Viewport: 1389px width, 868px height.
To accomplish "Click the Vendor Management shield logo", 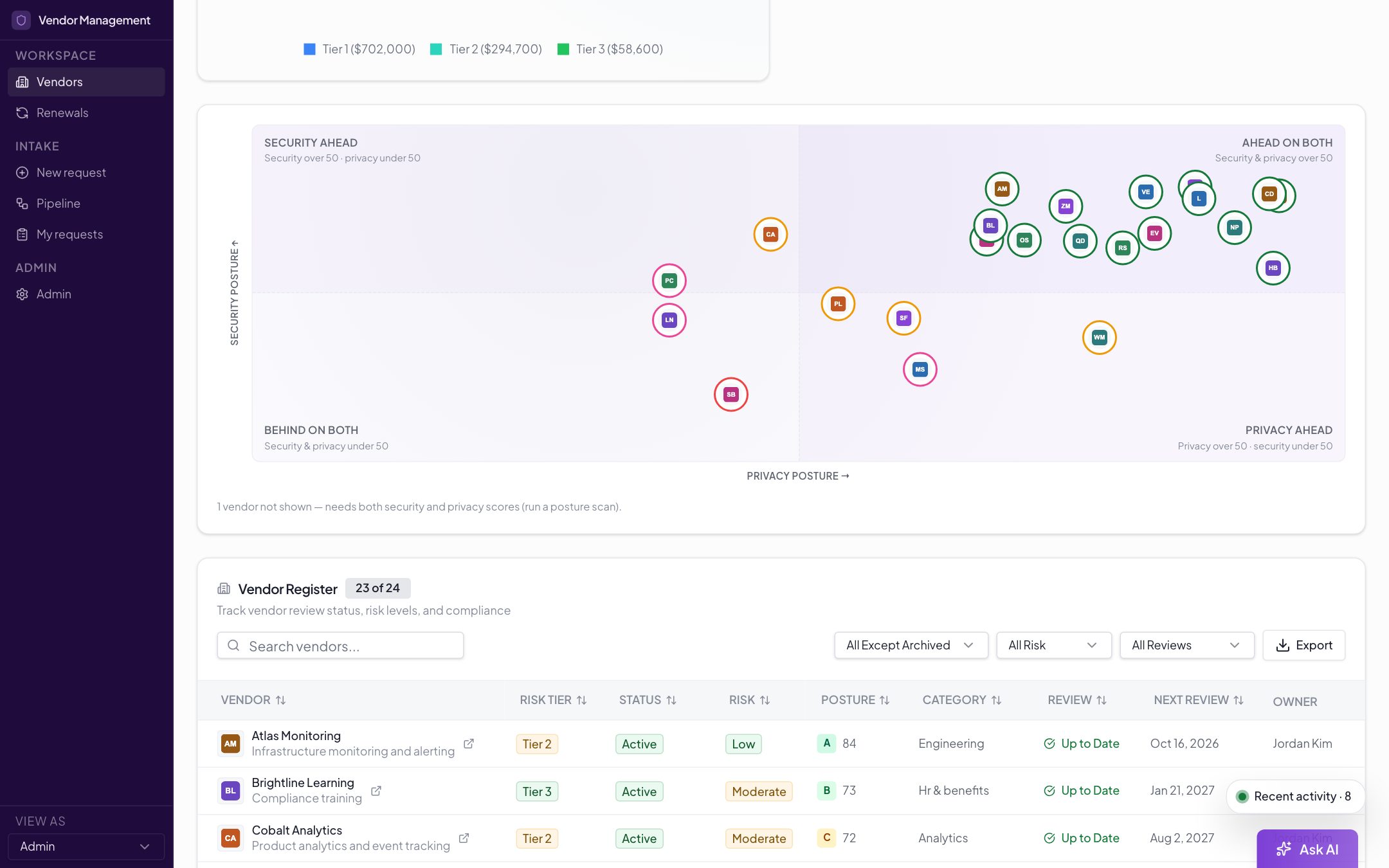I will coord(21,20).
